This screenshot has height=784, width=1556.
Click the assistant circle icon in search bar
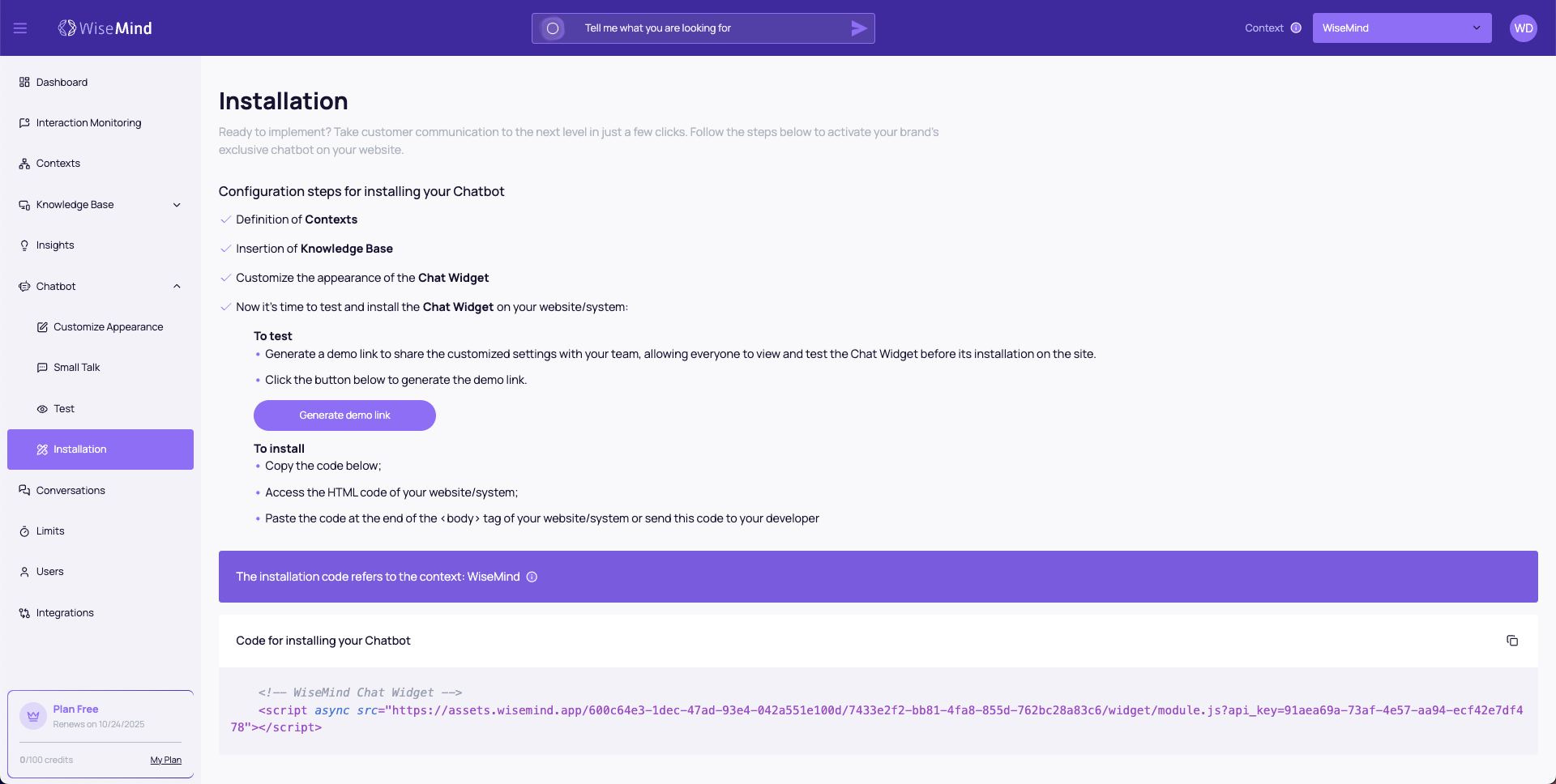click(553, 28)
